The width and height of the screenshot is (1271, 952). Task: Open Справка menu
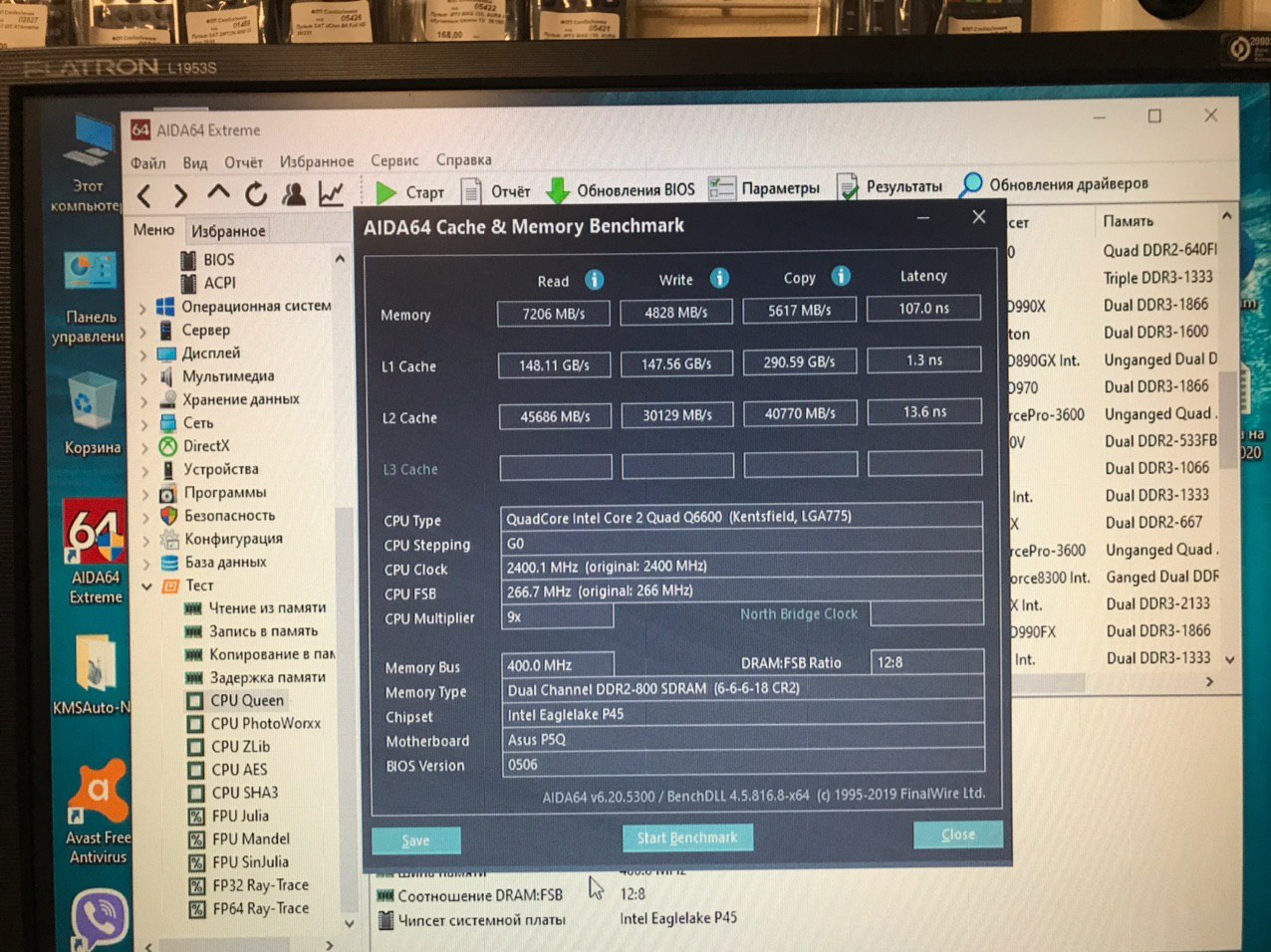464,159
